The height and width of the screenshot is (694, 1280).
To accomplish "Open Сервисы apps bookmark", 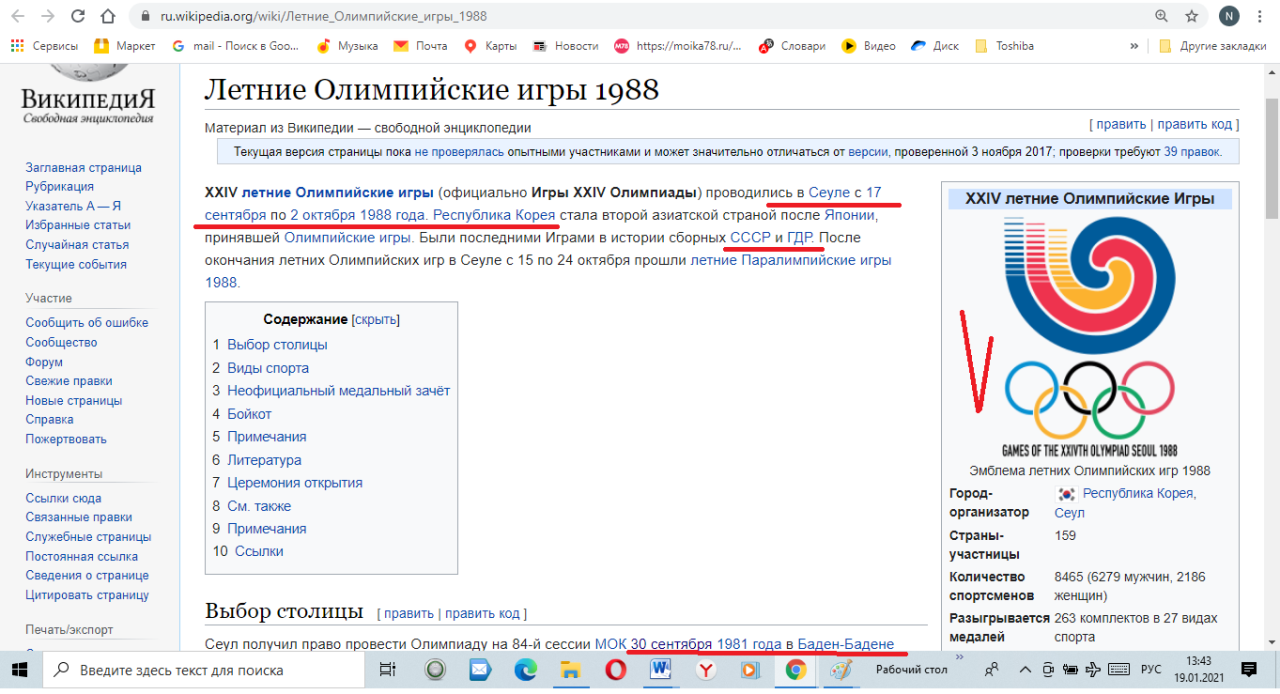I will [x=45, y=46].
